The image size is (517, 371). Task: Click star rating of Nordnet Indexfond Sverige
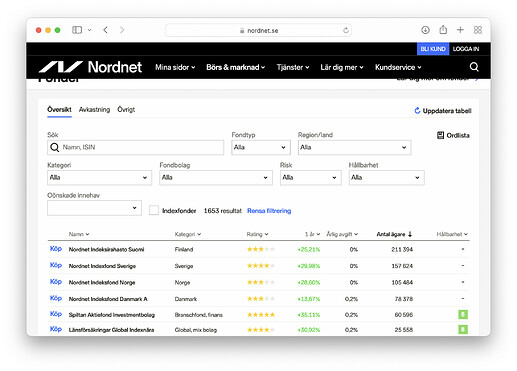[x=261, y=266]
